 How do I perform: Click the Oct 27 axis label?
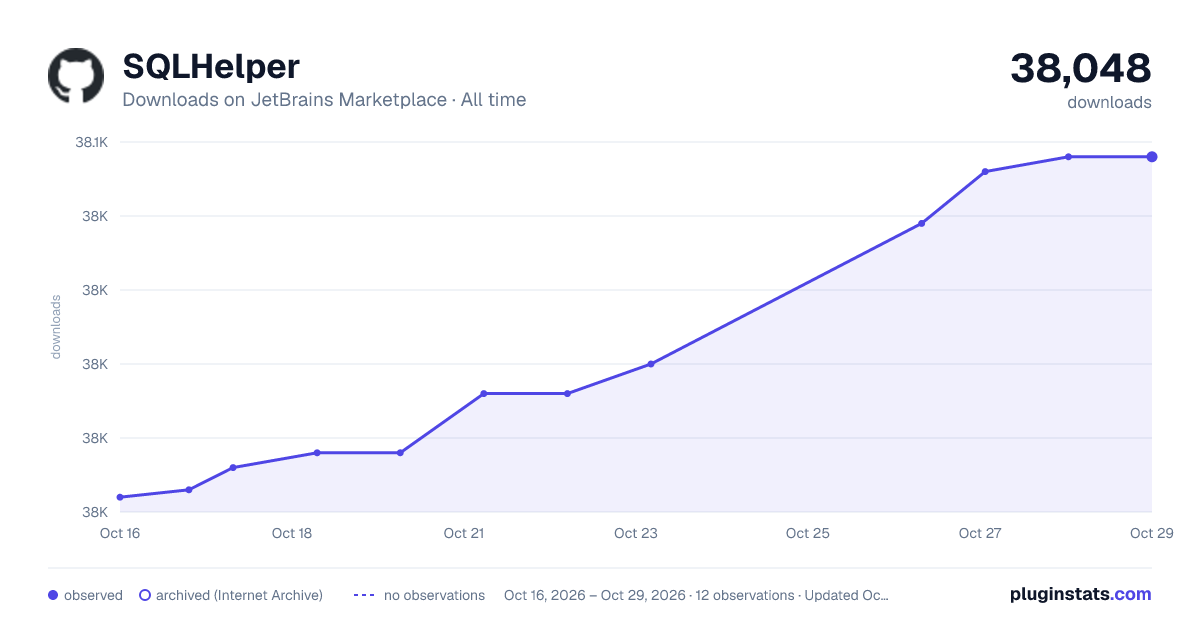click(980, 533)
